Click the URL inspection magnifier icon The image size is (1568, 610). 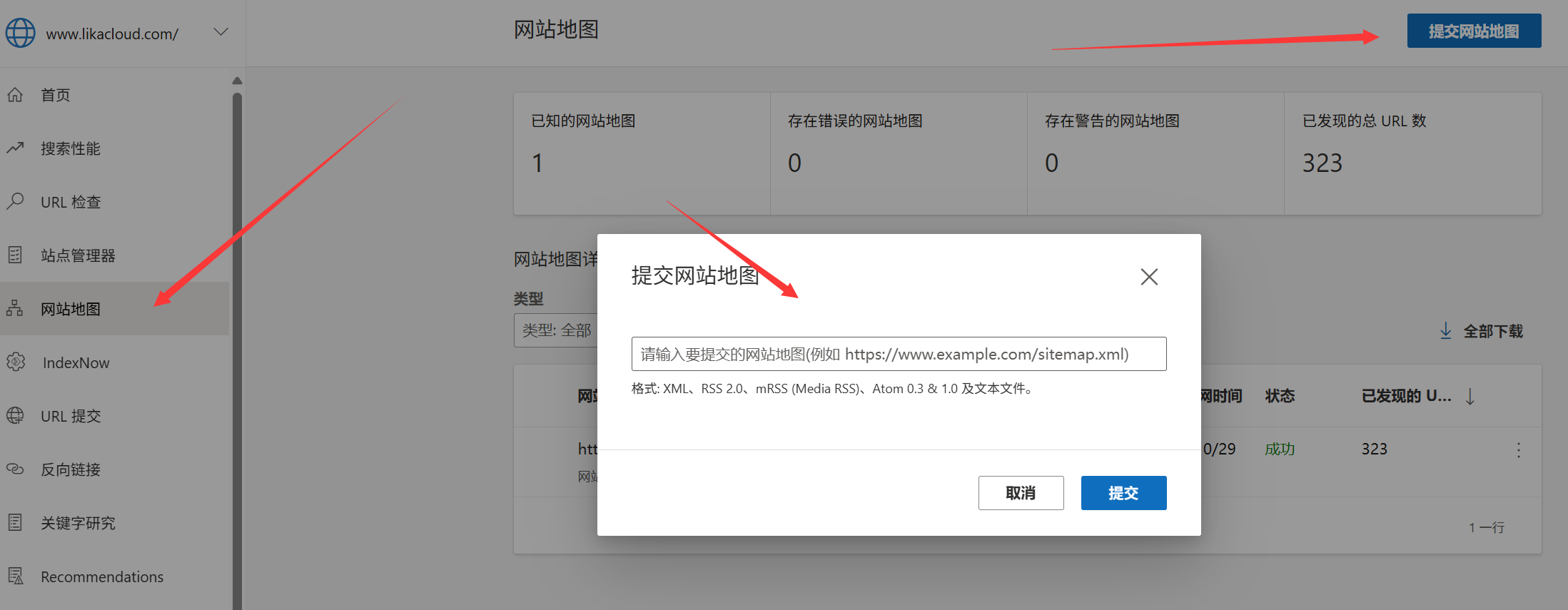pyautogui.click(x=15, y=201)
